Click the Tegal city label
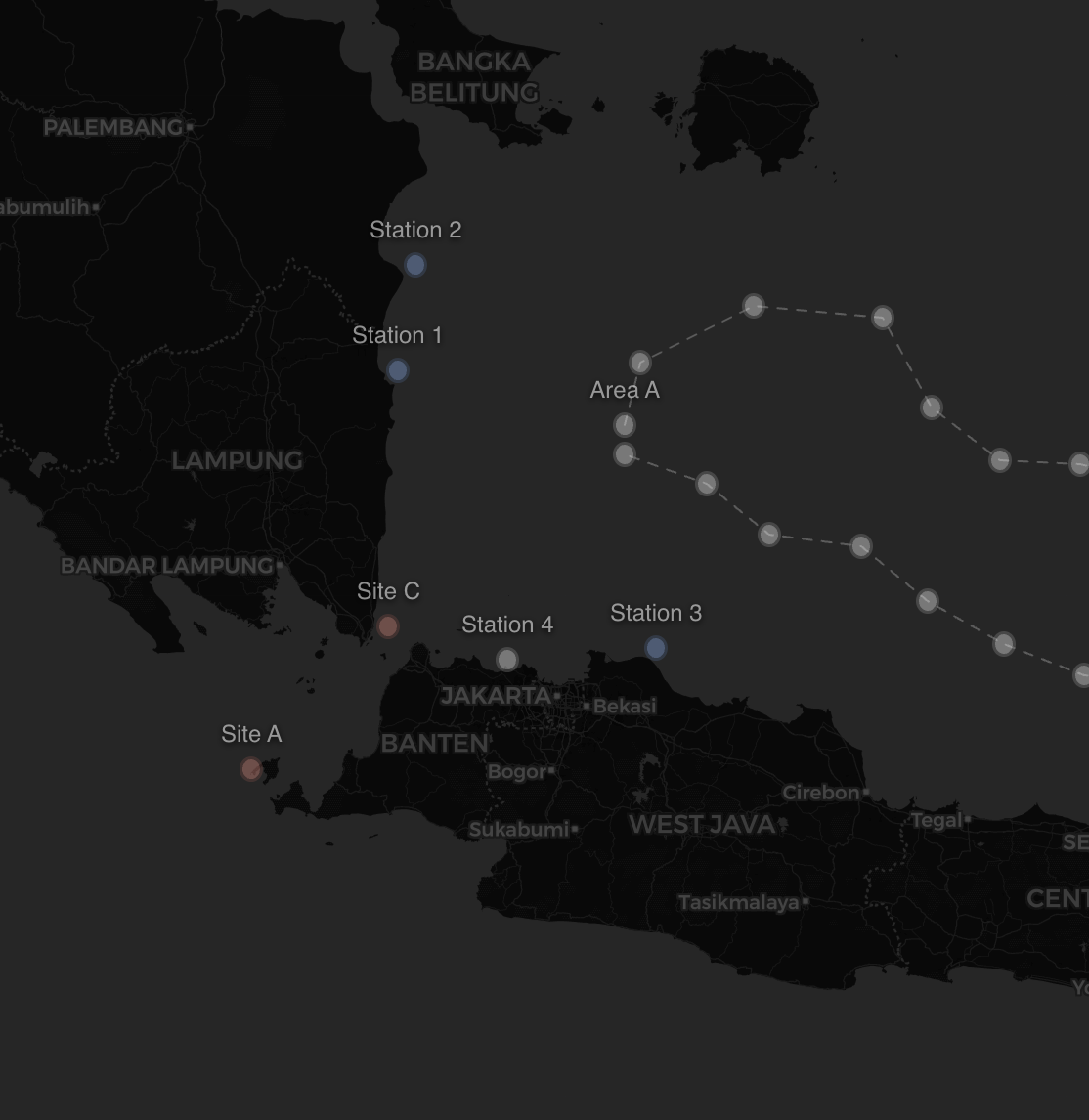This screenshot has width=1089, height=1120. tap(937, 821)
